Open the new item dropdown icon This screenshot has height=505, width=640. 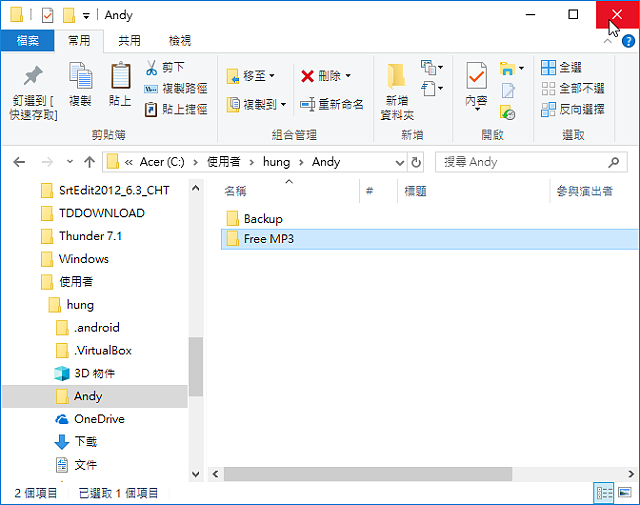click(x=431, y=67)
